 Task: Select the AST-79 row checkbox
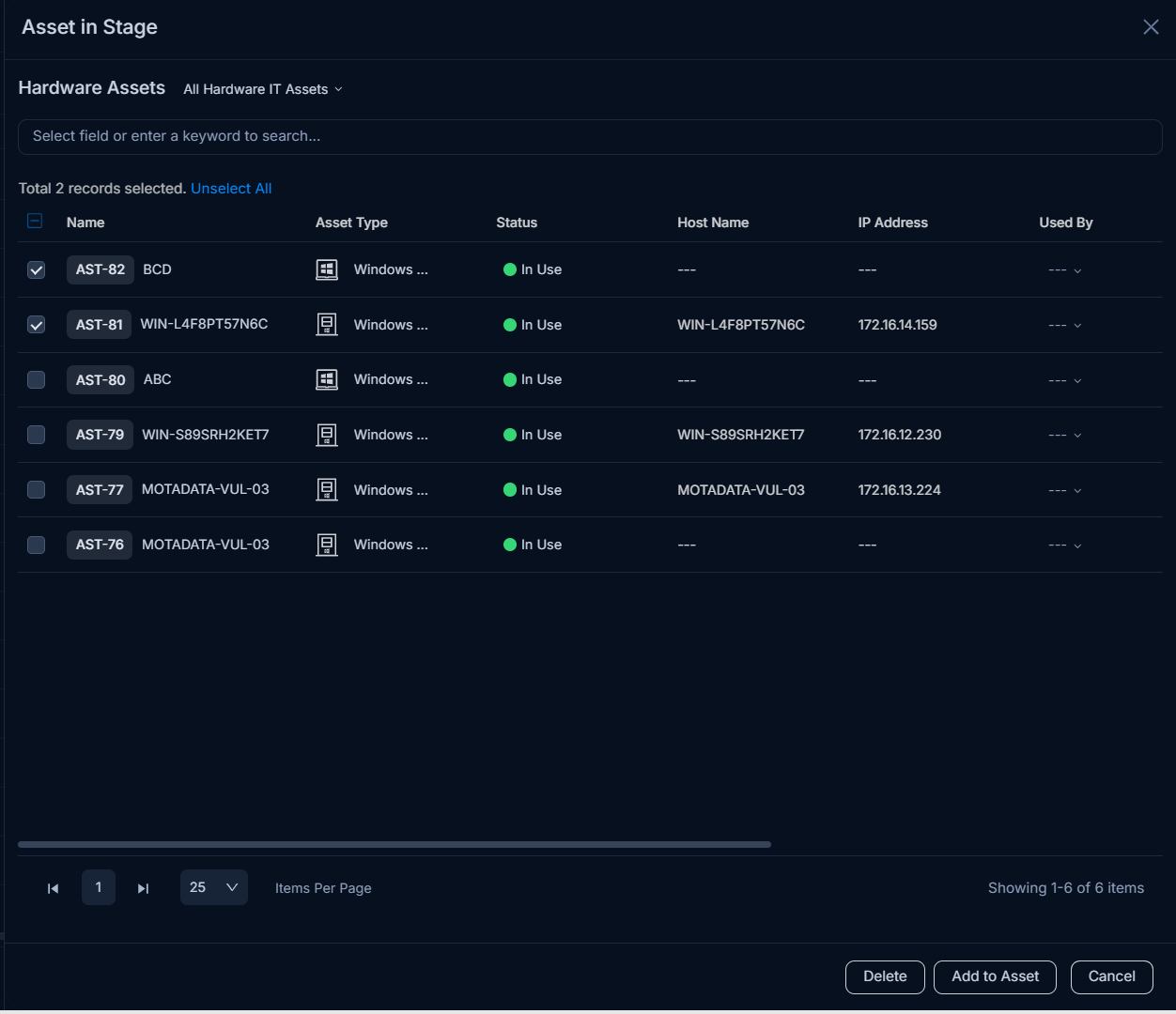[x=36, y=435]
